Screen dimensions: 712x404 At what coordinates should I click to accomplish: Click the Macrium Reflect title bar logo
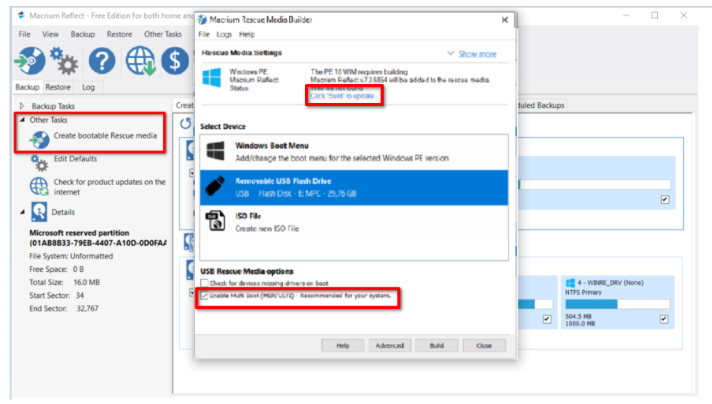(21, 15)
